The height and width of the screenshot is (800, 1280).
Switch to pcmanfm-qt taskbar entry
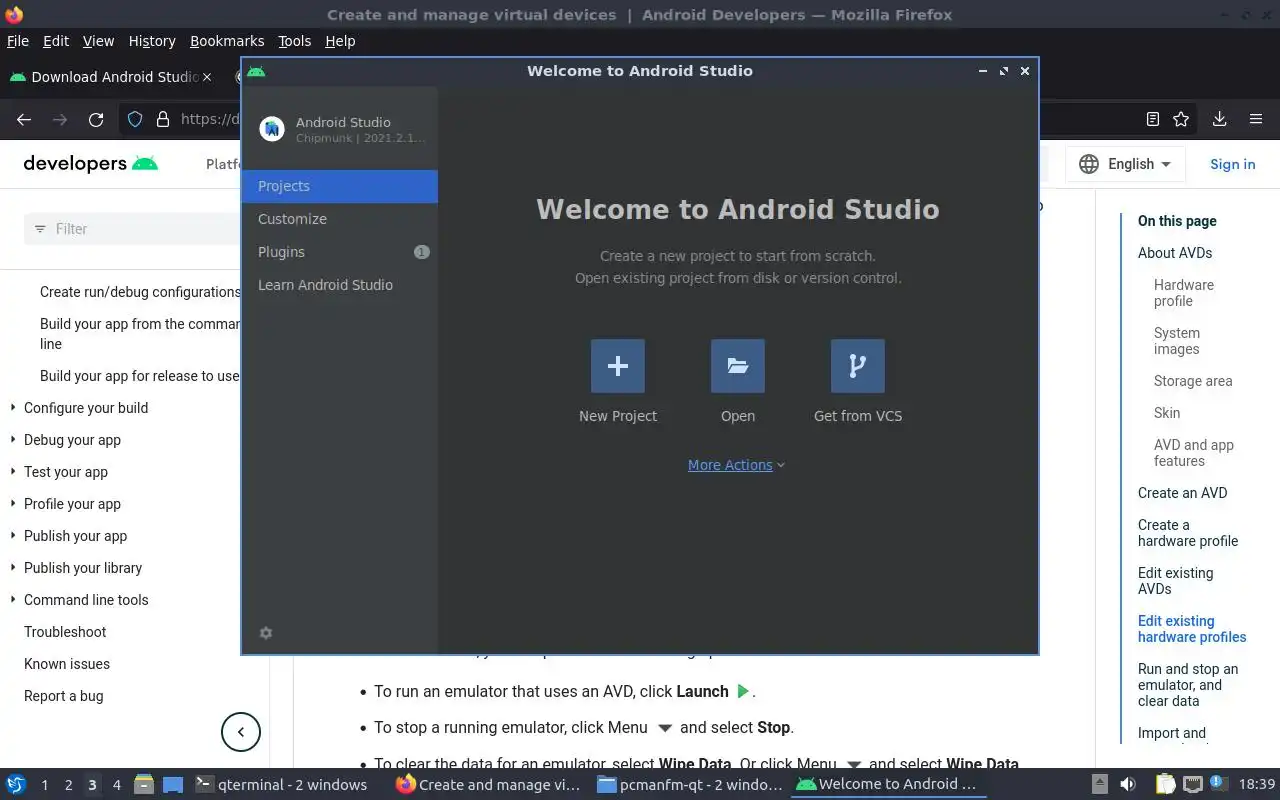(690, 785)
